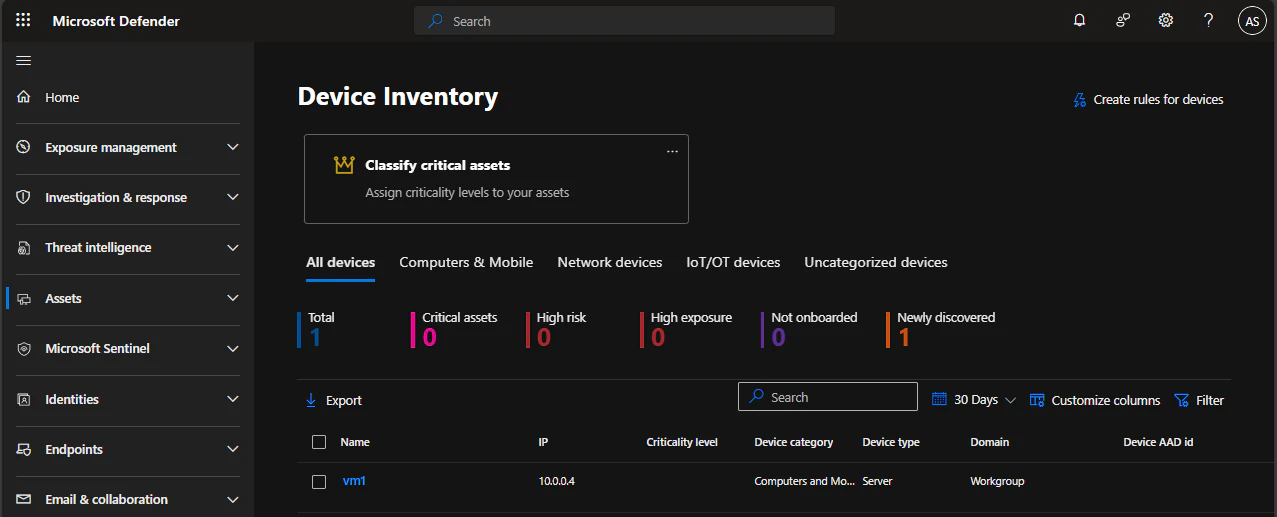Expand the Microsoft Sentinel chevron
The image size is (1277, 517).
(x=233, y=348)
